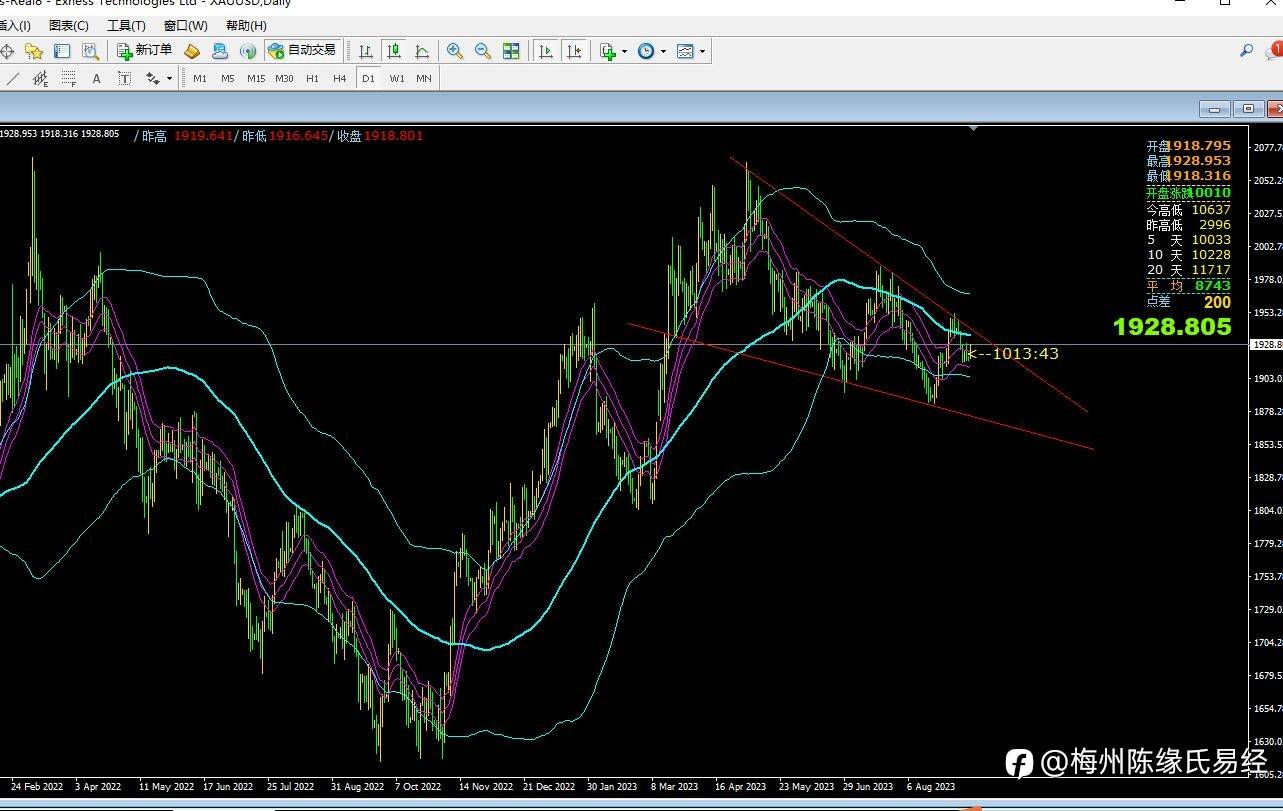Switch to M5 timeframe

click(x=227, y=78)
